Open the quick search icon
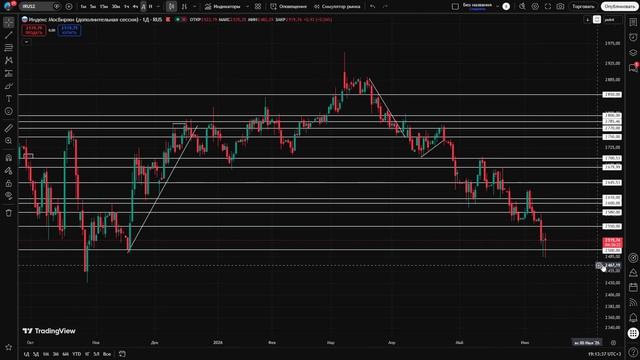The height and width of the screenshot is (360, 640). (522, 7)
